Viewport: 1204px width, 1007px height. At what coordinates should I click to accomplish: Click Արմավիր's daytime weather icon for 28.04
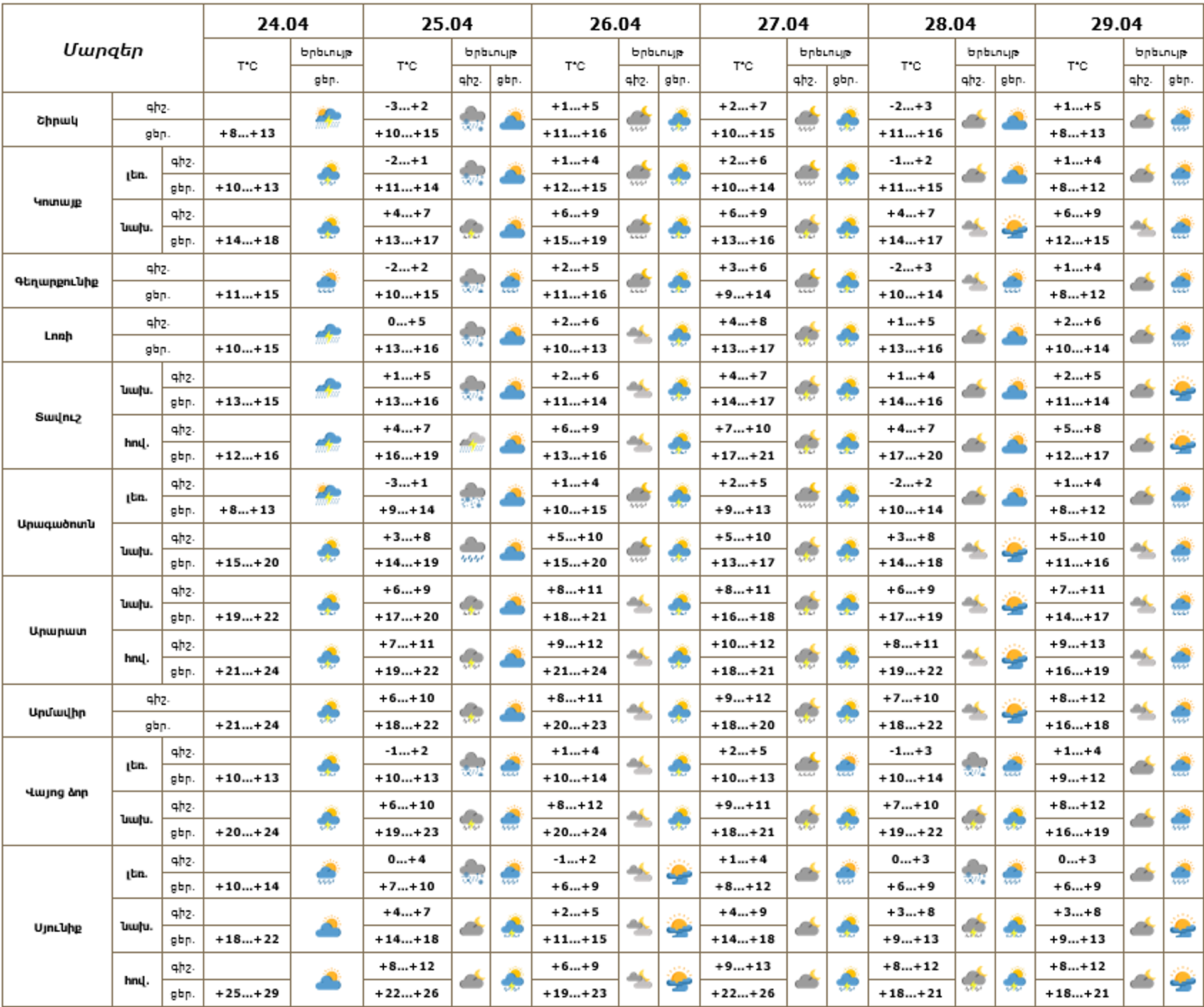(x=1014, y=712)
